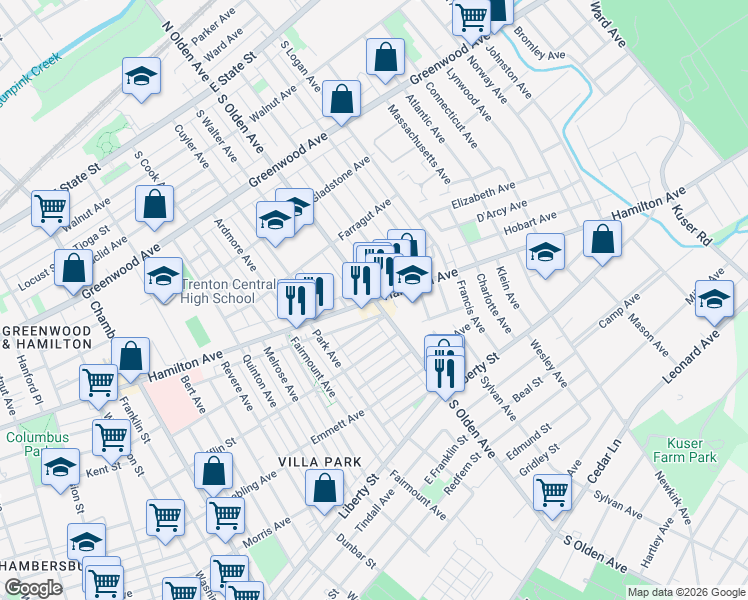Click the shopping bag marker on Hamilton Ave near Kuser Rd
The width and height of the screenshot is (748, 600).
point(602,240)
